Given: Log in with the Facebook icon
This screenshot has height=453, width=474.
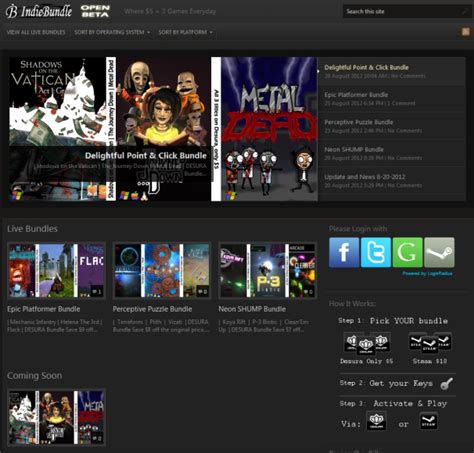Looking at the screenshot, I should pyautogui.click(x=344, y=252).
